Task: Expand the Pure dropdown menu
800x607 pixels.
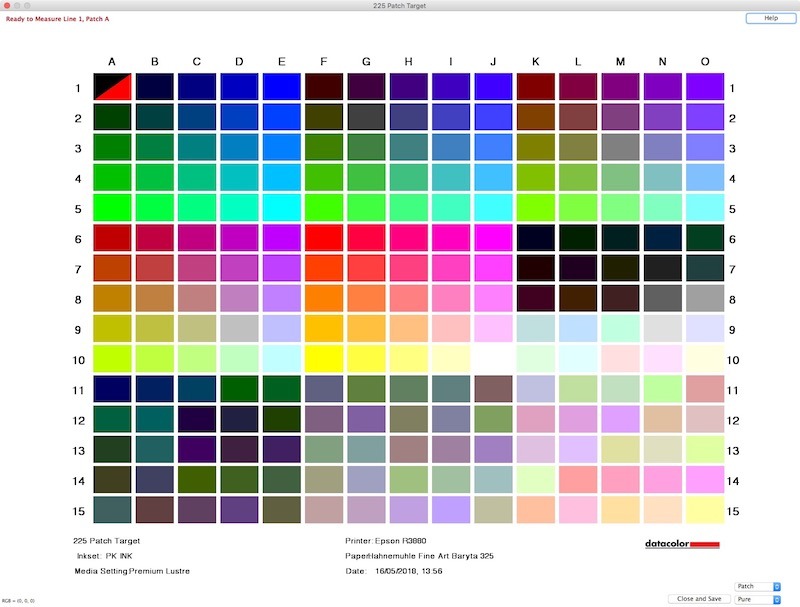Action: pos(756,599)
